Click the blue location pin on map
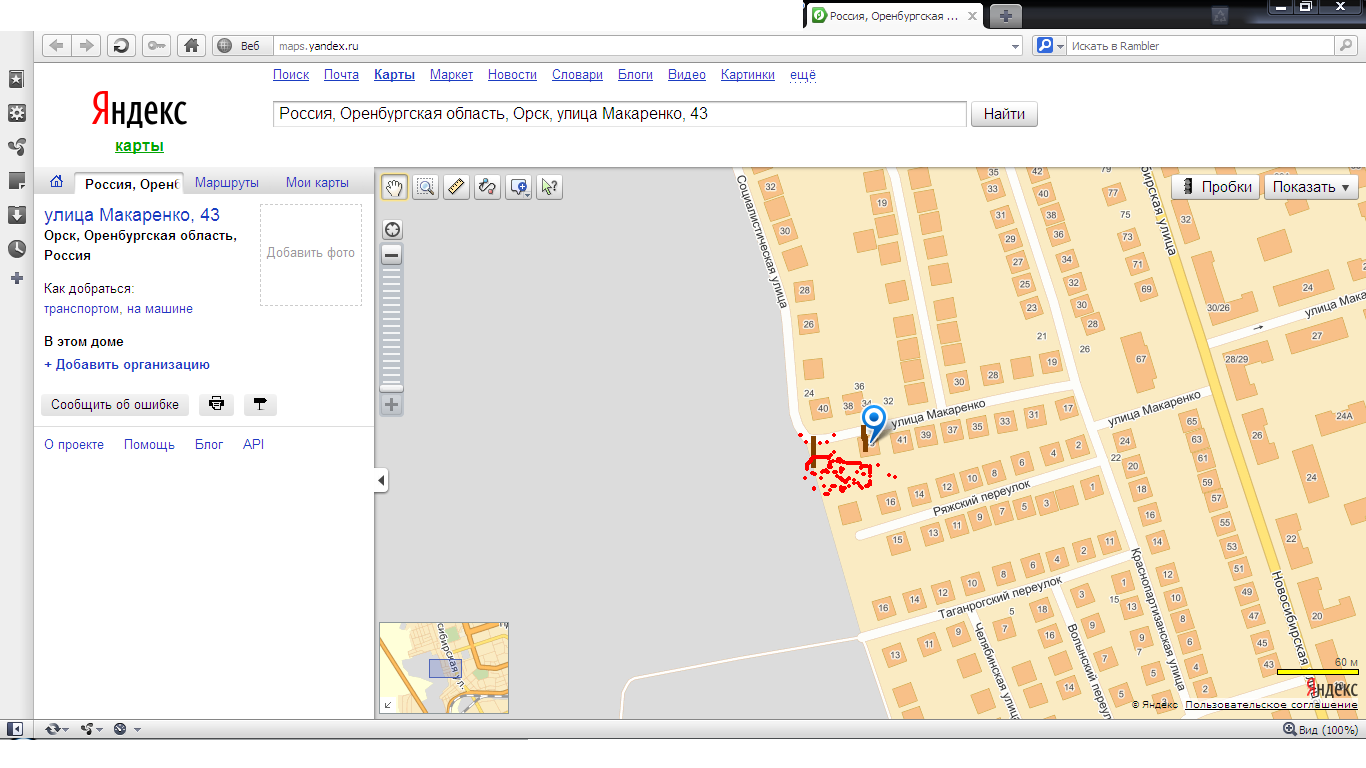The image size is (1366, 768). (x=875, y=423)
